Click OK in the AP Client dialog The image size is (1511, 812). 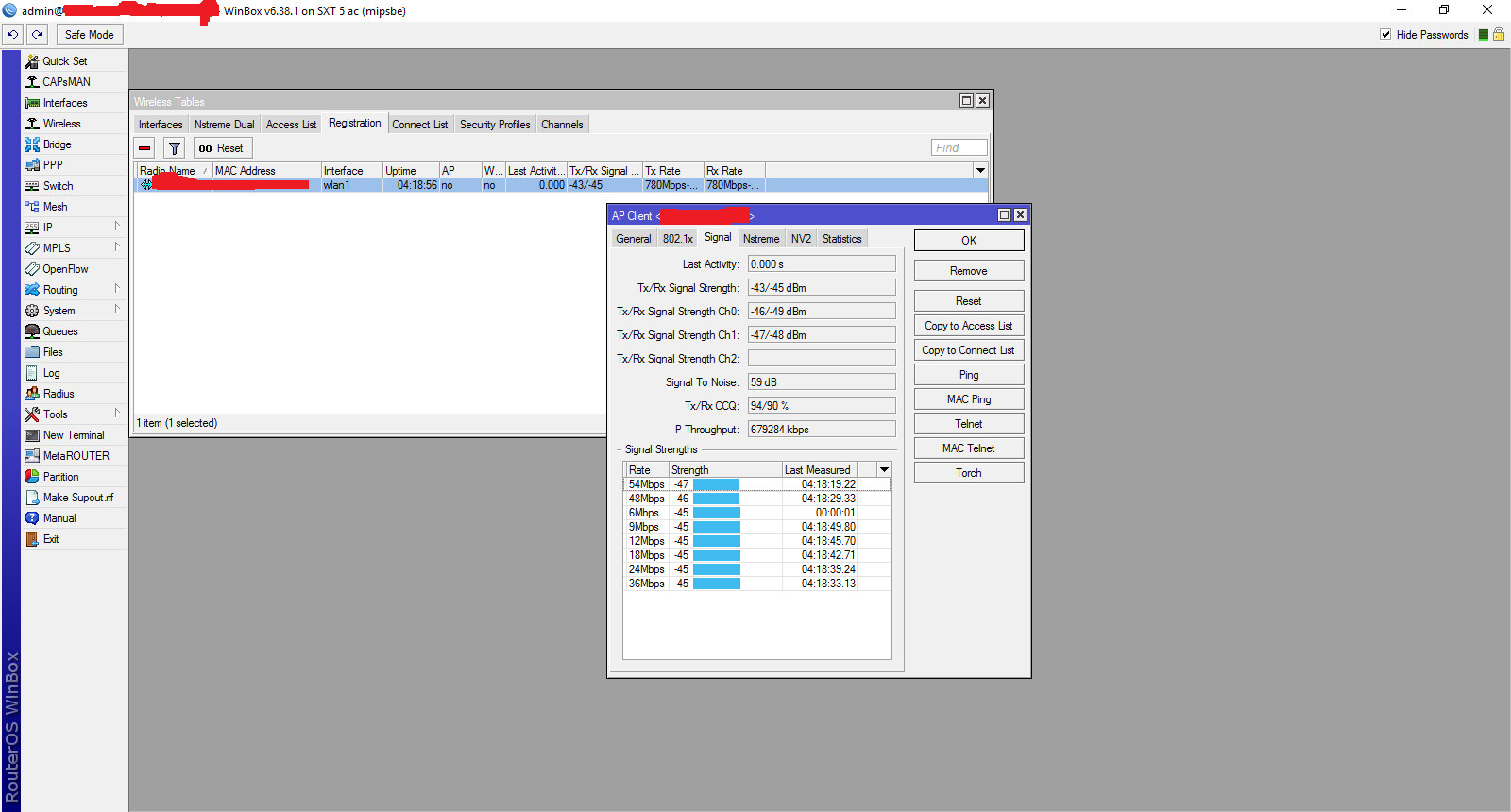[969, 241]
